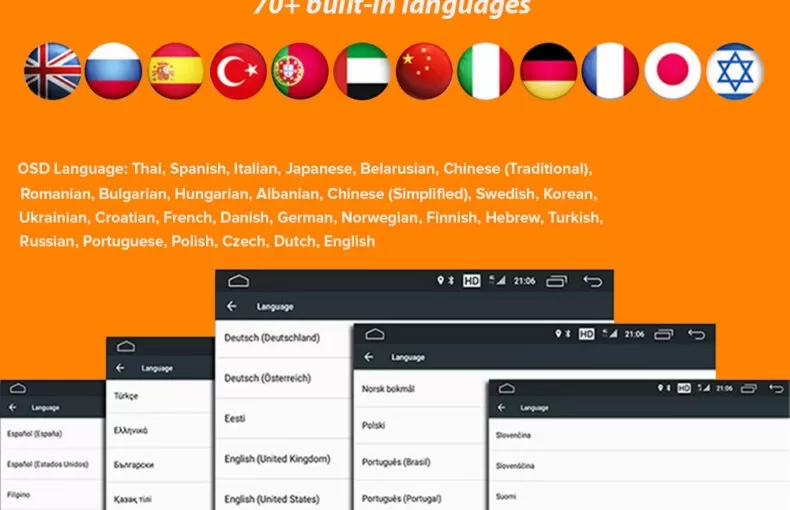790x510 pixels.
Task: Open recent apps icon on Slovenčina screen
Action: tap(749, 388)
